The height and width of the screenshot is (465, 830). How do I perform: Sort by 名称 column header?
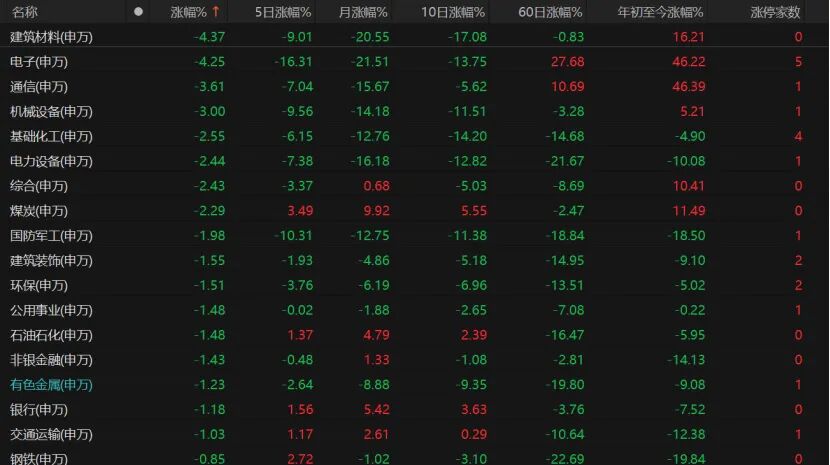point(24,12)
